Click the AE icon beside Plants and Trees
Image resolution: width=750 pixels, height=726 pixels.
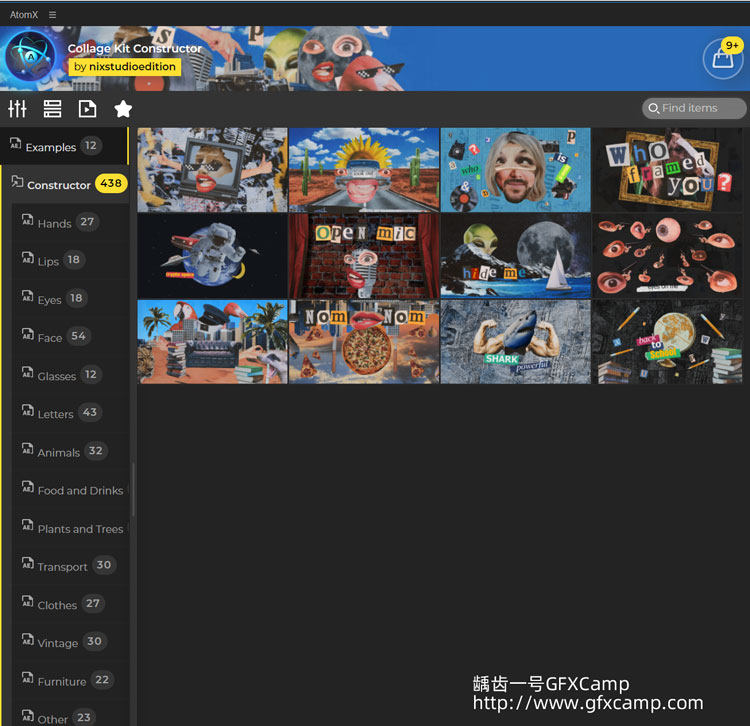coord(28,526)
